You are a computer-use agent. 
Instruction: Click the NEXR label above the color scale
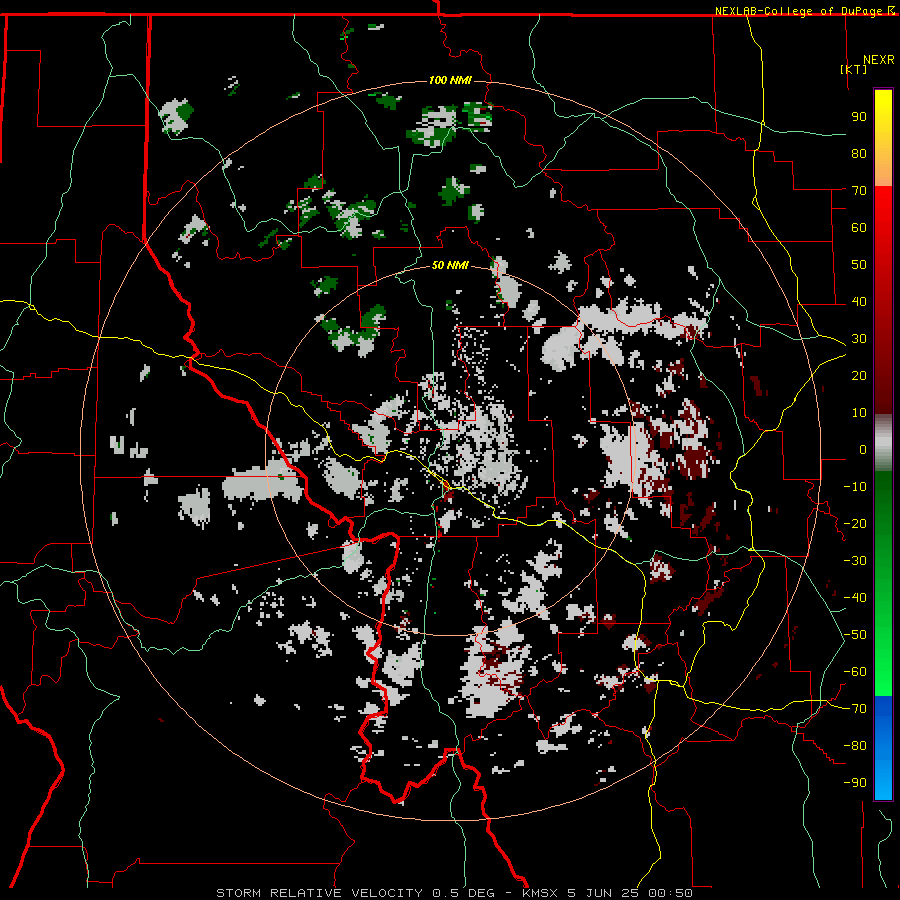coord(878,60)
